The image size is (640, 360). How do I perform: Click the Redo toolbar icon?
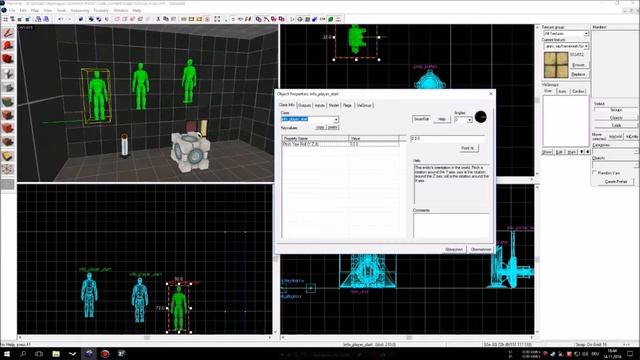click(68, 19)
